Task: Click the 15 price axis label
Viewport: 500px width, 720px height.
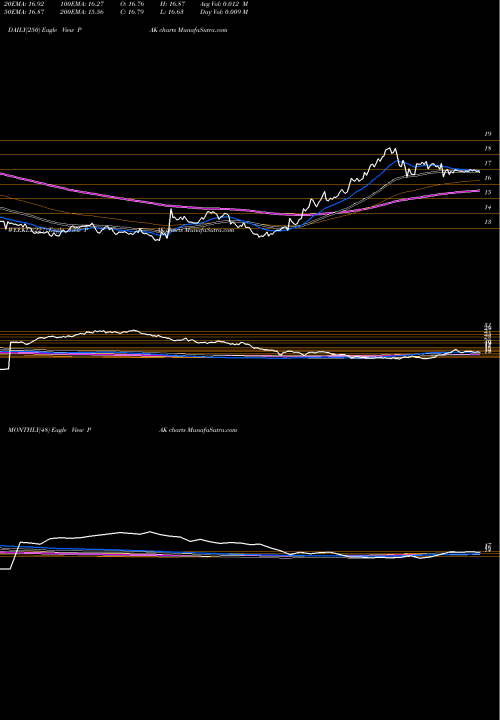Action: pos(488,193)
